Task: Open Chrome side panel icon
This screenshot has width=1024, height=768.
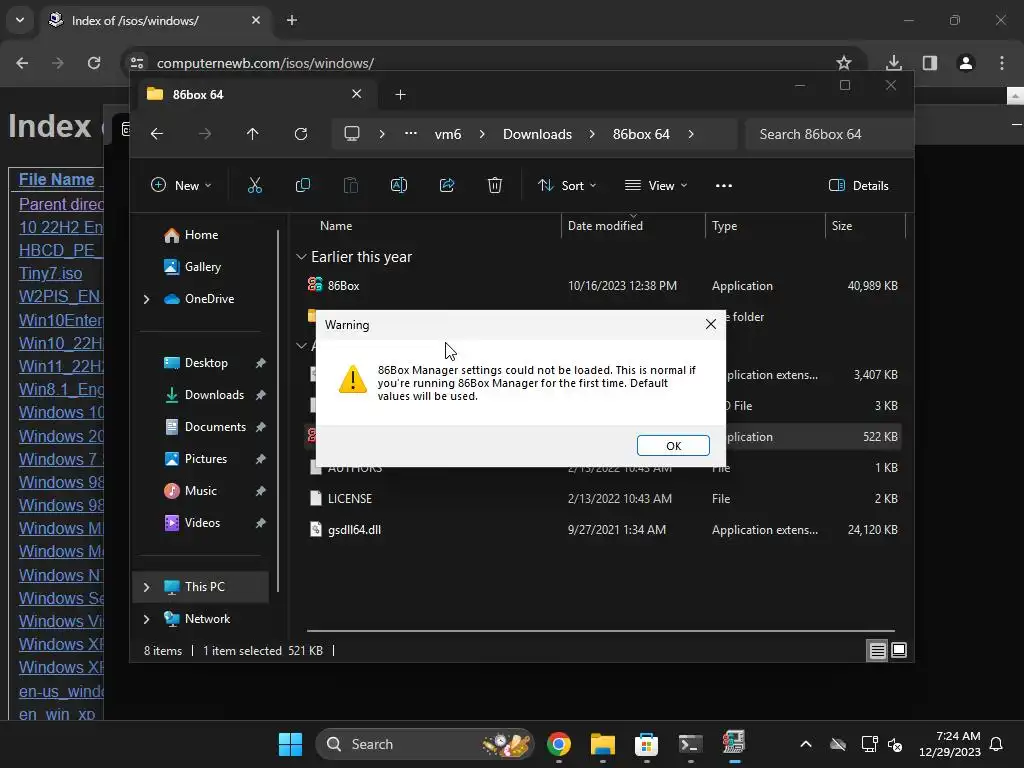Action: (929, 63)
